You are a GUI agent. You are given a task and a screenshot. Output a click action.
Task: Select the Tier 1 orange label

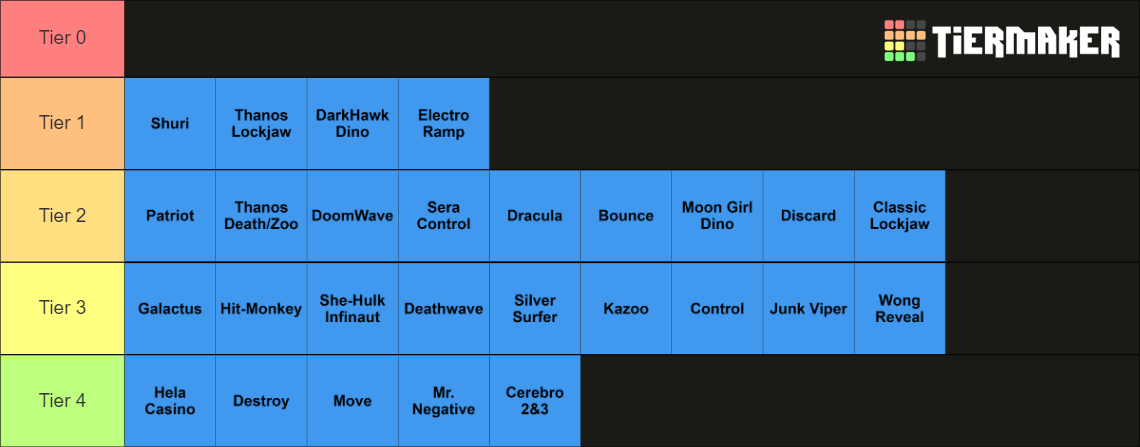62,123
